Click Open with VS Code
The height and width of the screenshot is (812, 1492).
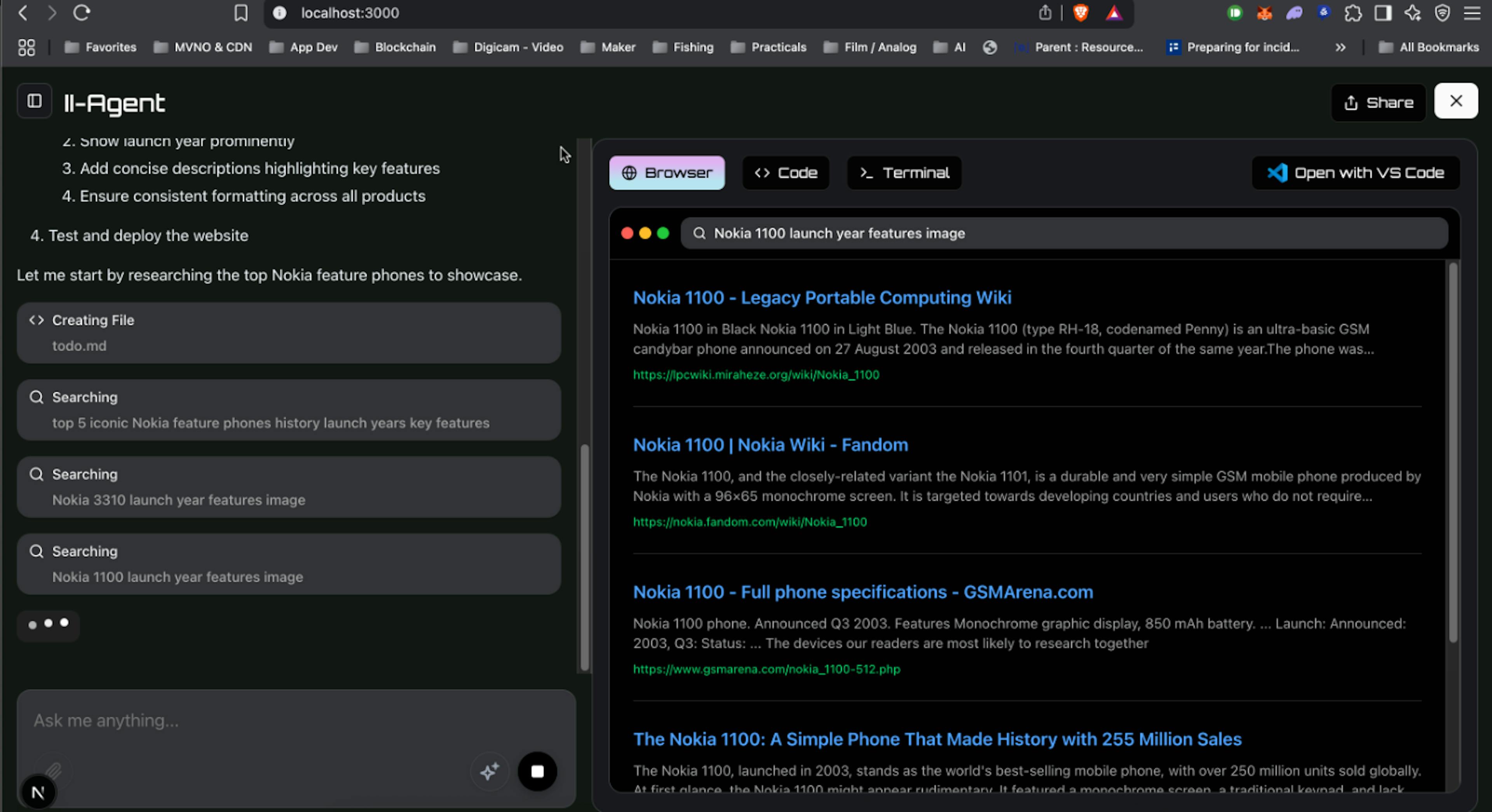(1355, 173)
